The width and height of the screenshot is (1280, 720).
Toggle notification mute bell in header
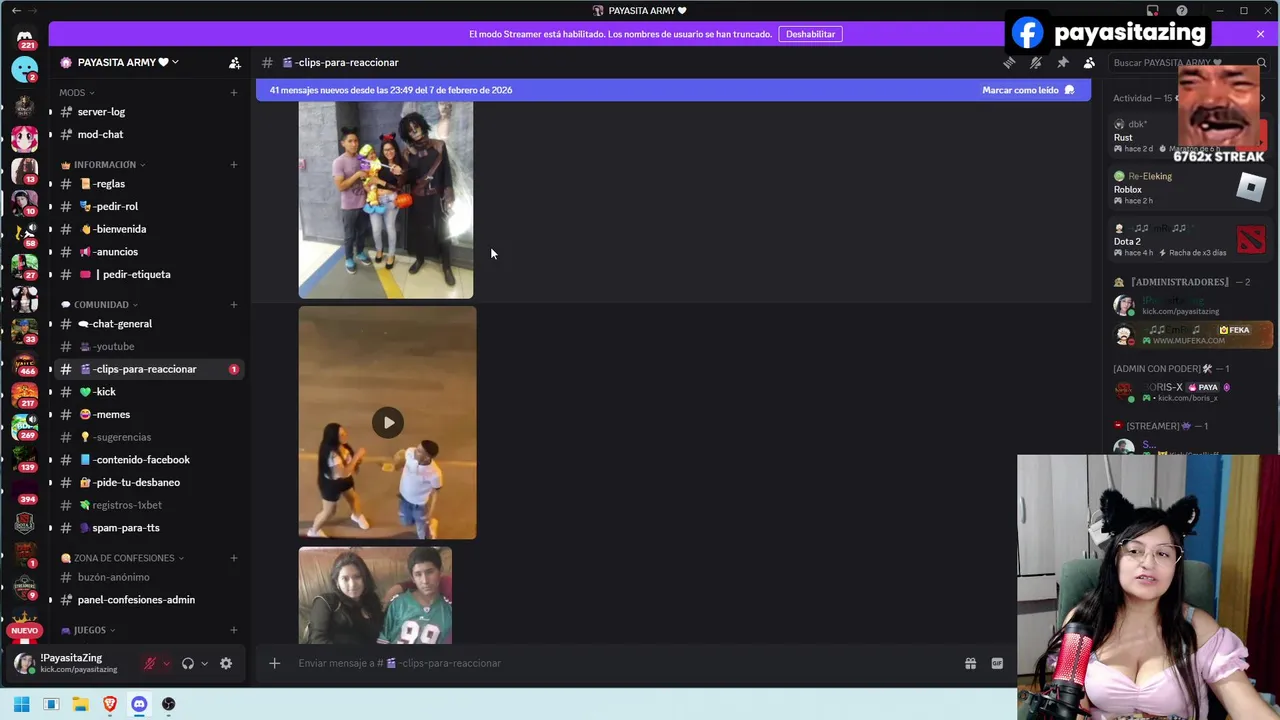(x=1036, y=62)
